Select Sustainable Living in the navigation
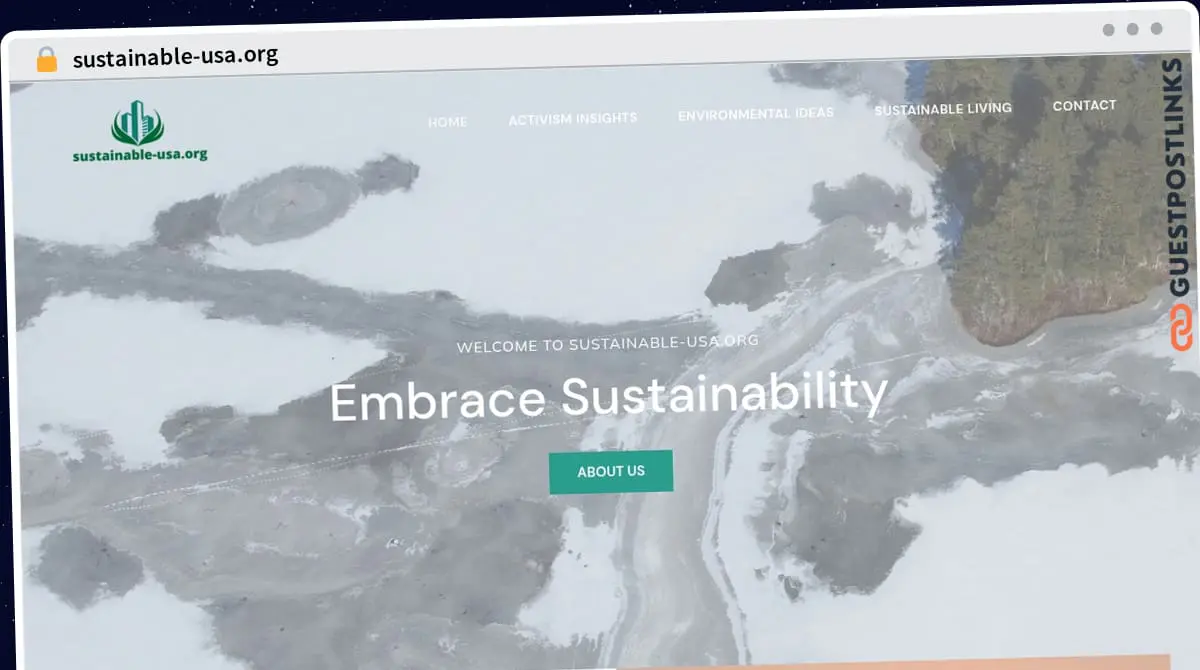1200x670 pixels. 942,109
